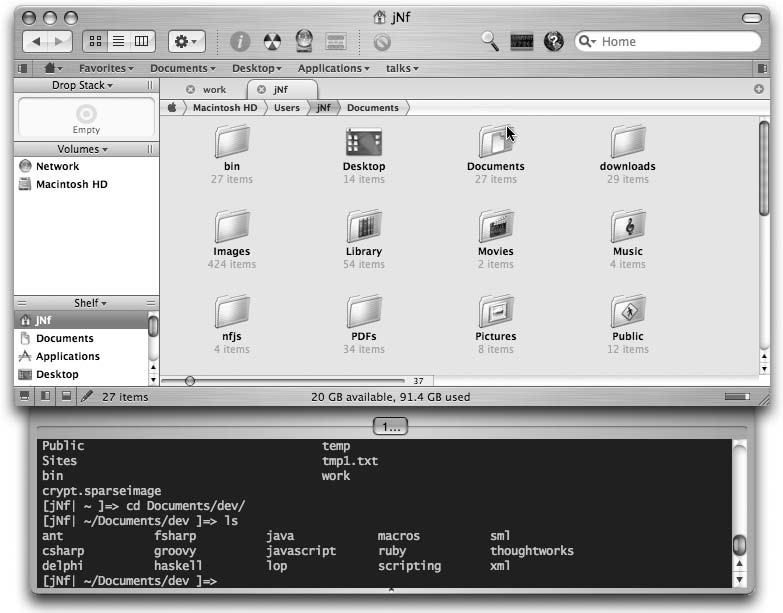Open the Action gear dropdown menu
This screenshot has width=783, height=613.
click(x=186, y=41)
